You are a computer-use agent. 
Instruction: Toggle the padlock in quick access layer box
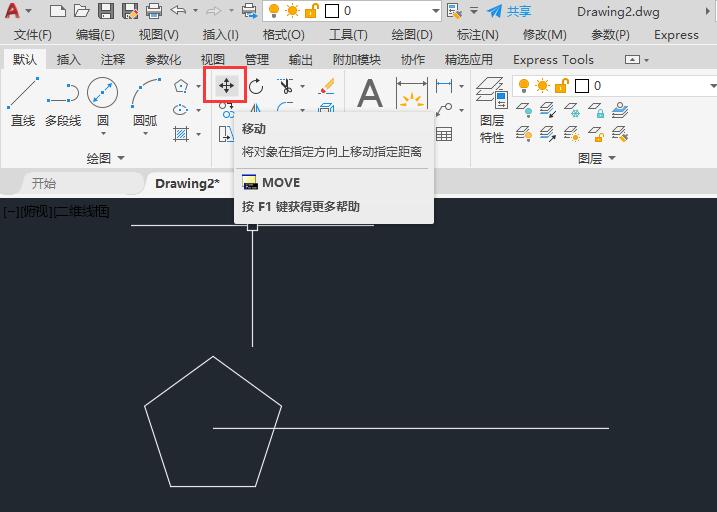click(311, 11)
